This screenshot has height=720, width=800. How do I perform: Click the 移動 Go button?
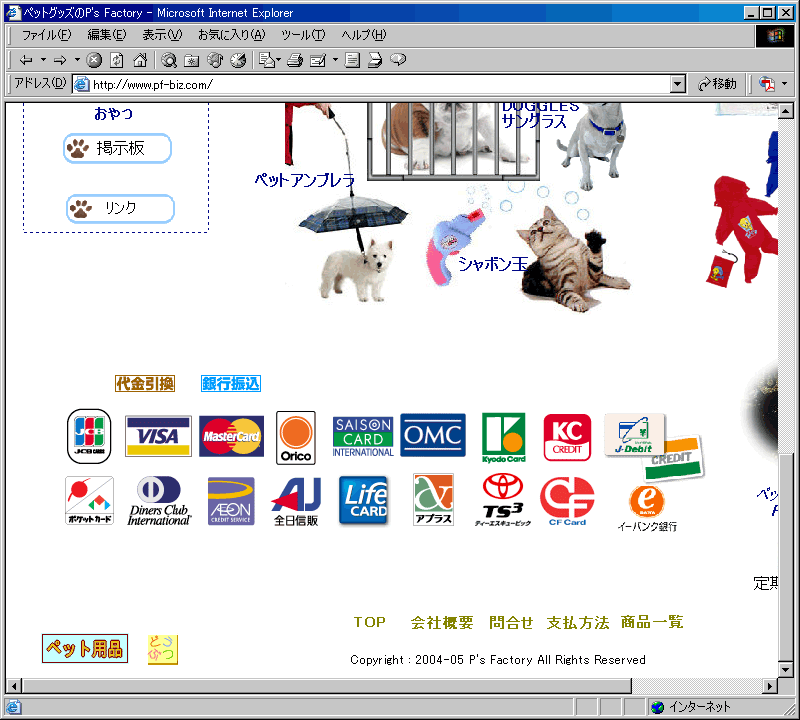[717, 84]
